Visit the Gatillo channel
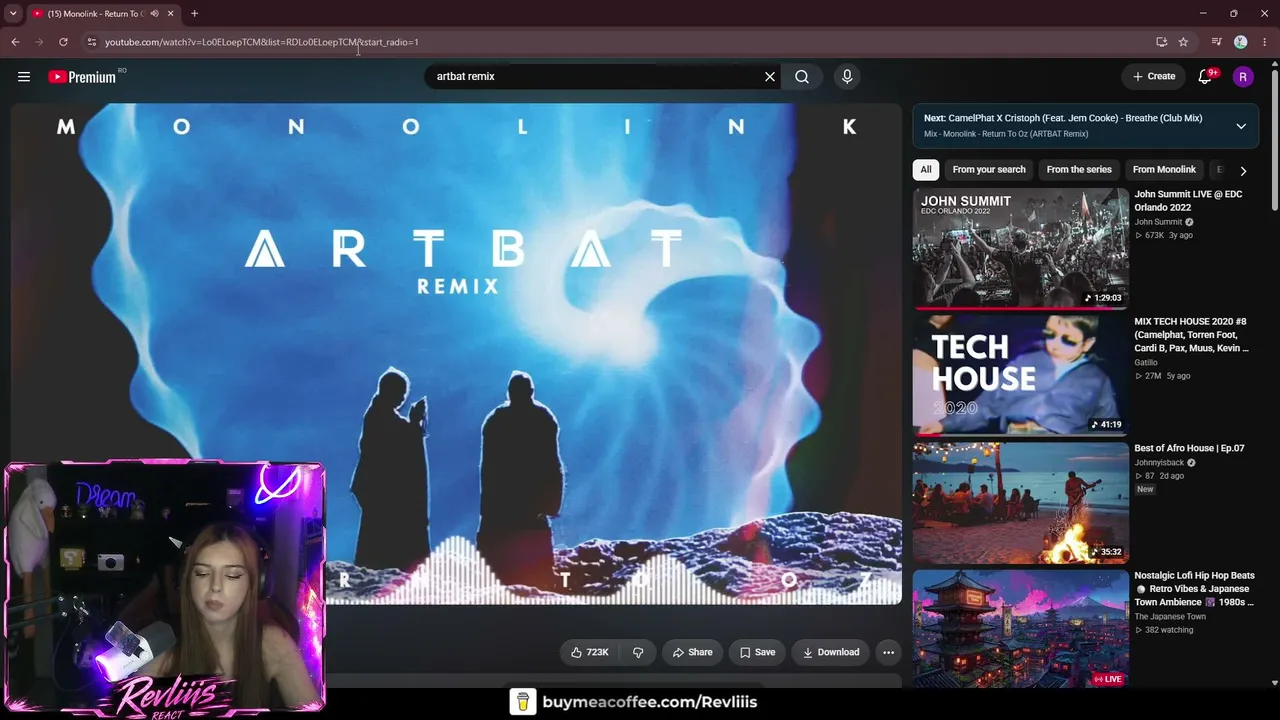 [x=1146, y=363]
